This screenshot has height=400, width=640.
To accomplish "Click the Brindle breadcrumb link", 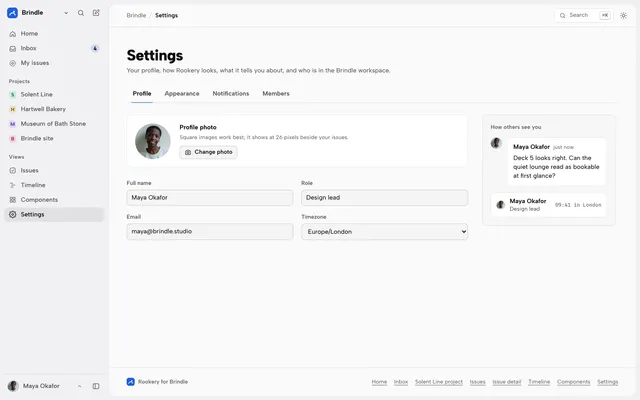I will coord(136,16).
